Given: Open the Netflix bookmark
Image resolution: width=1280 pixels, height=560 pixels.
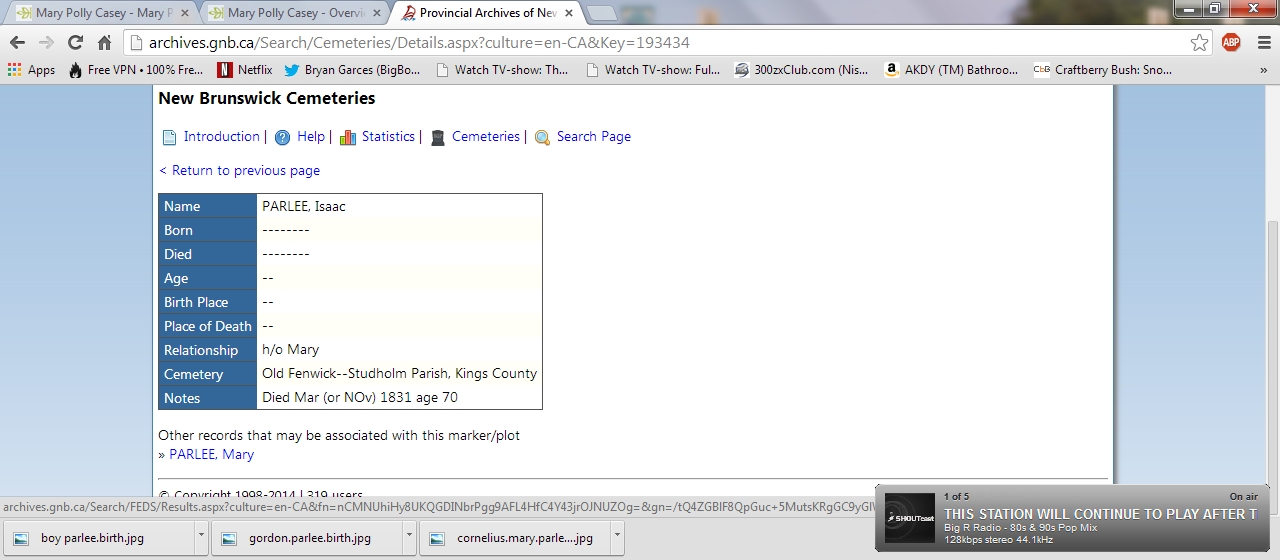Looking at the screenshot, I should tap(245, 70).
